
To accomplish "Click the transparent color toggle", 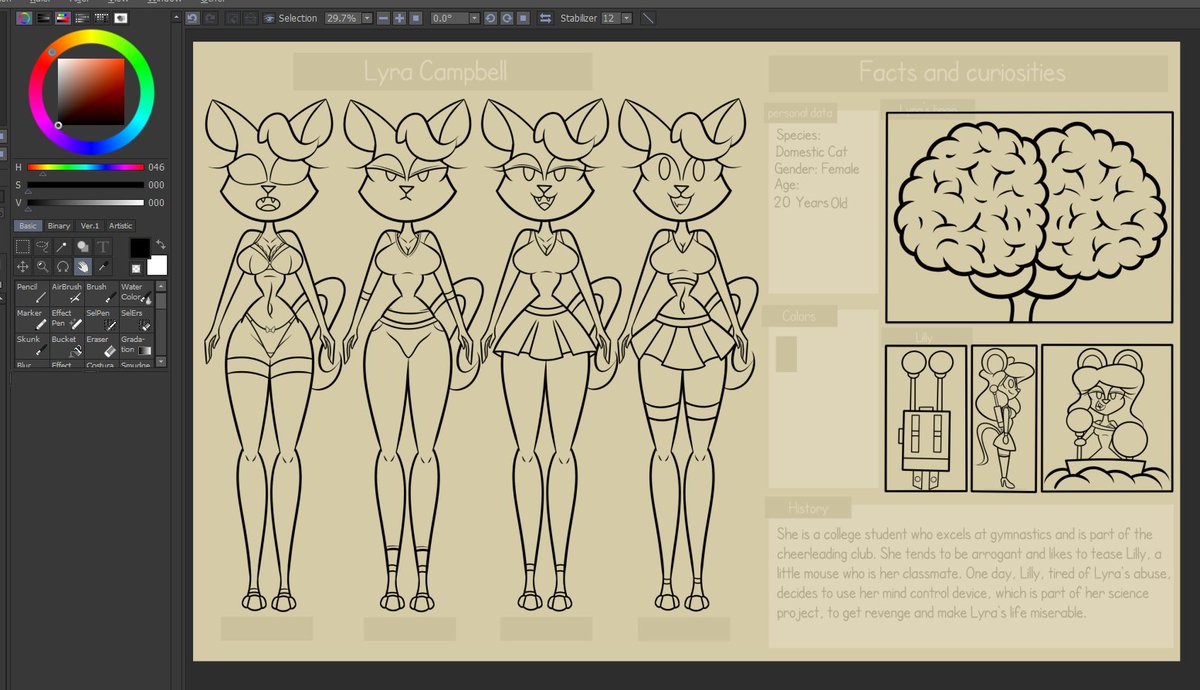I will point(136,268).
